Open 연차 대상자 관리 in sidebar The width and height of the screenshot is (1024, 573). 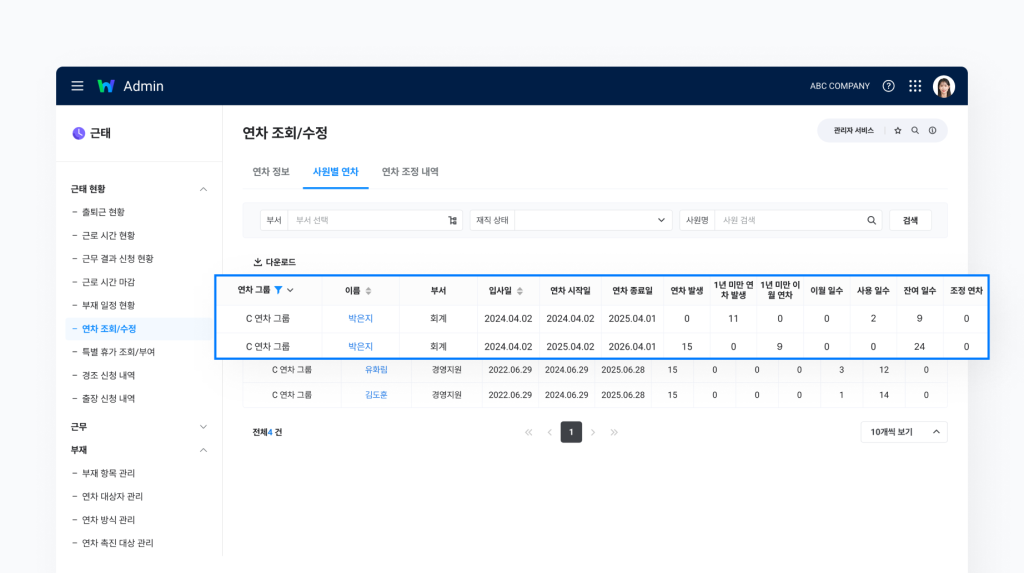coord(112,497)
